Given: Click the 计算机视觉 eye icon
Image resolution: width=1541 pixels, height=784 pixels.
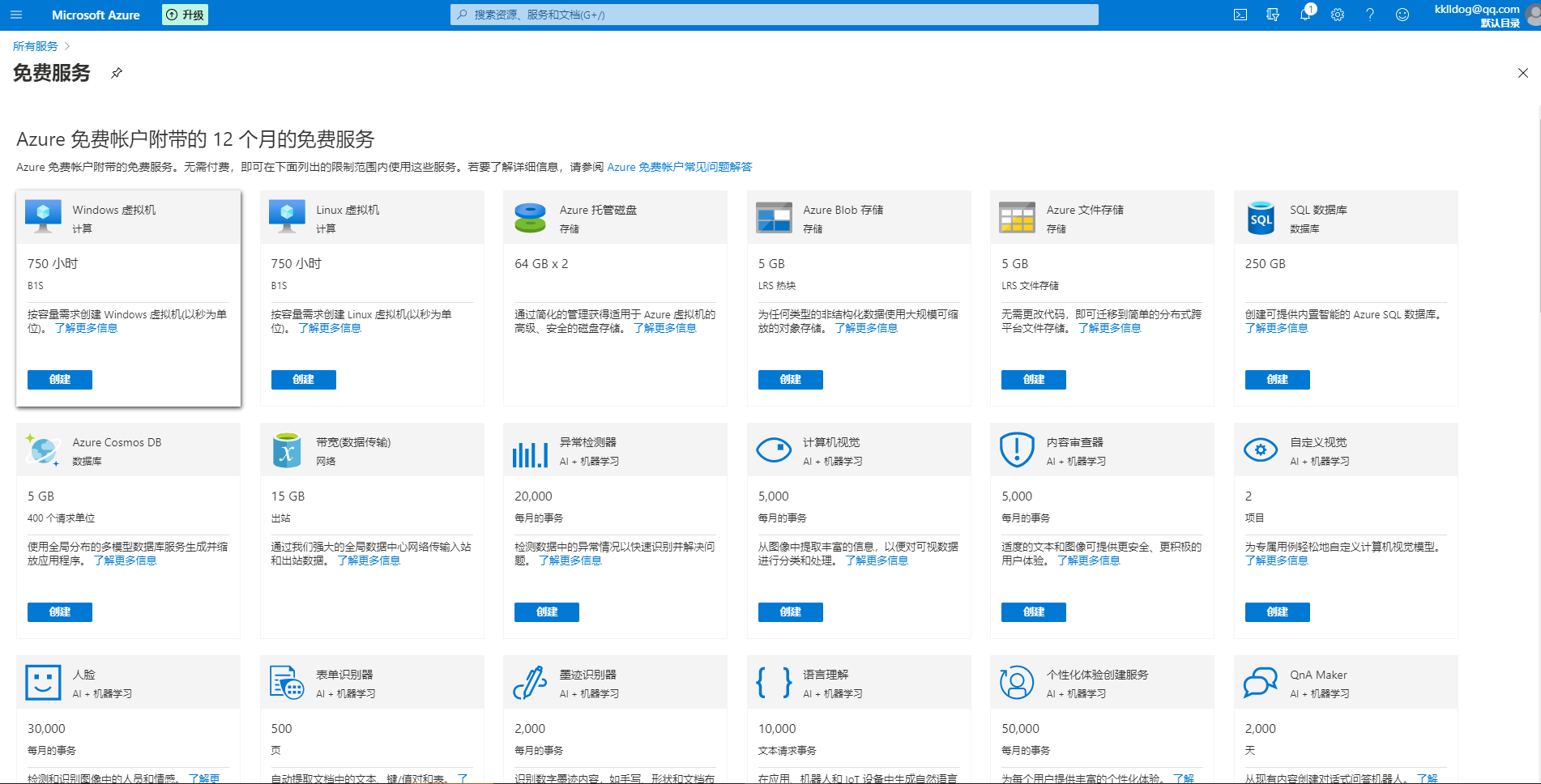Looking at the screenshot, I should pos(774,450).
